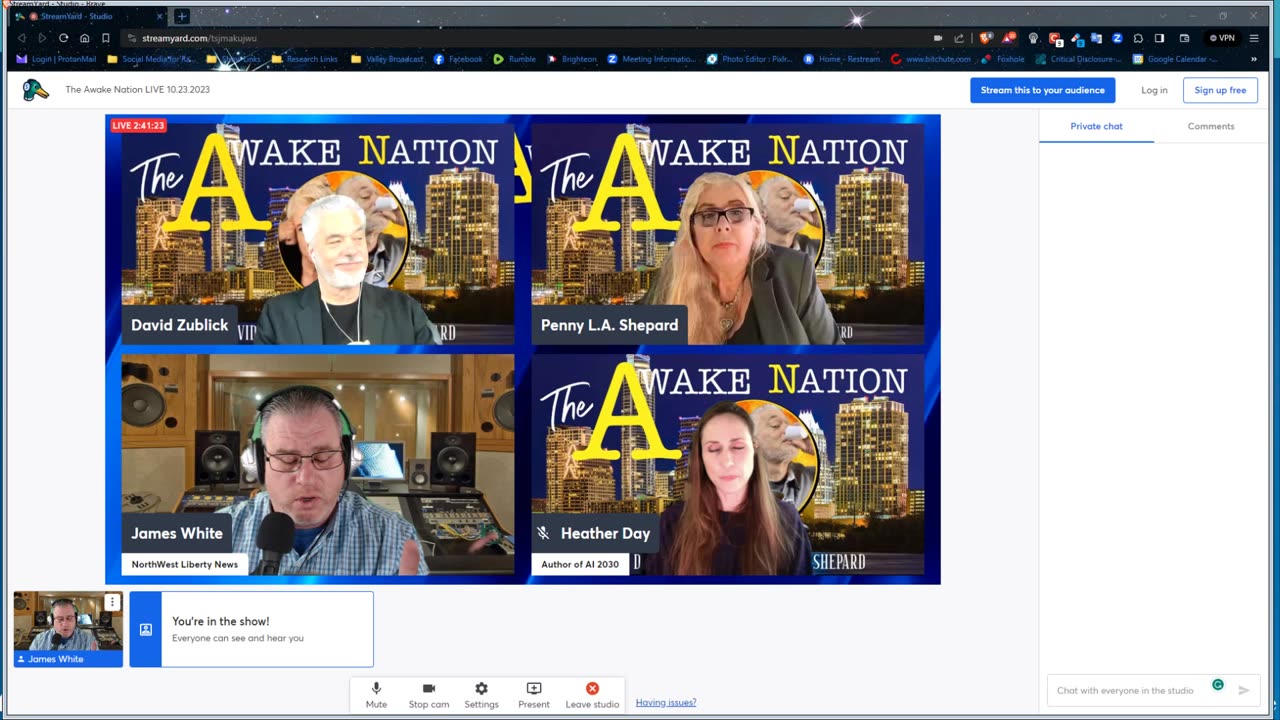Toggle the browser sidebar panel icon
Image resolution: width=1280 pixels, height=720 pixels.
pos(1159,38)
